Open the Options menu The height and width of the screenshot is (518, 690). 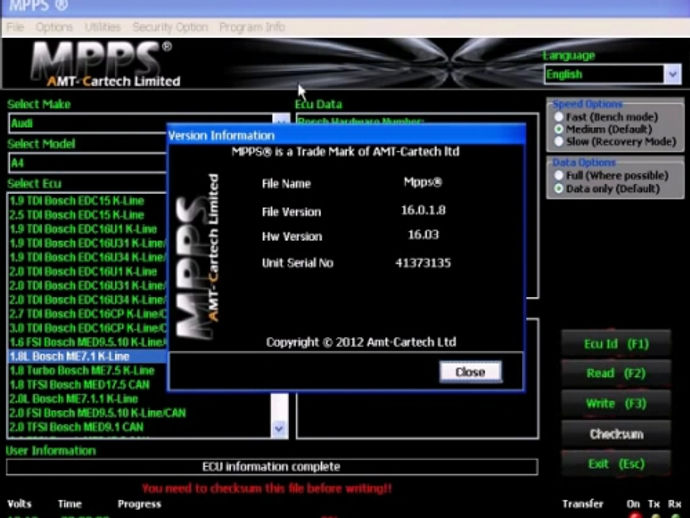coord(54,27)
